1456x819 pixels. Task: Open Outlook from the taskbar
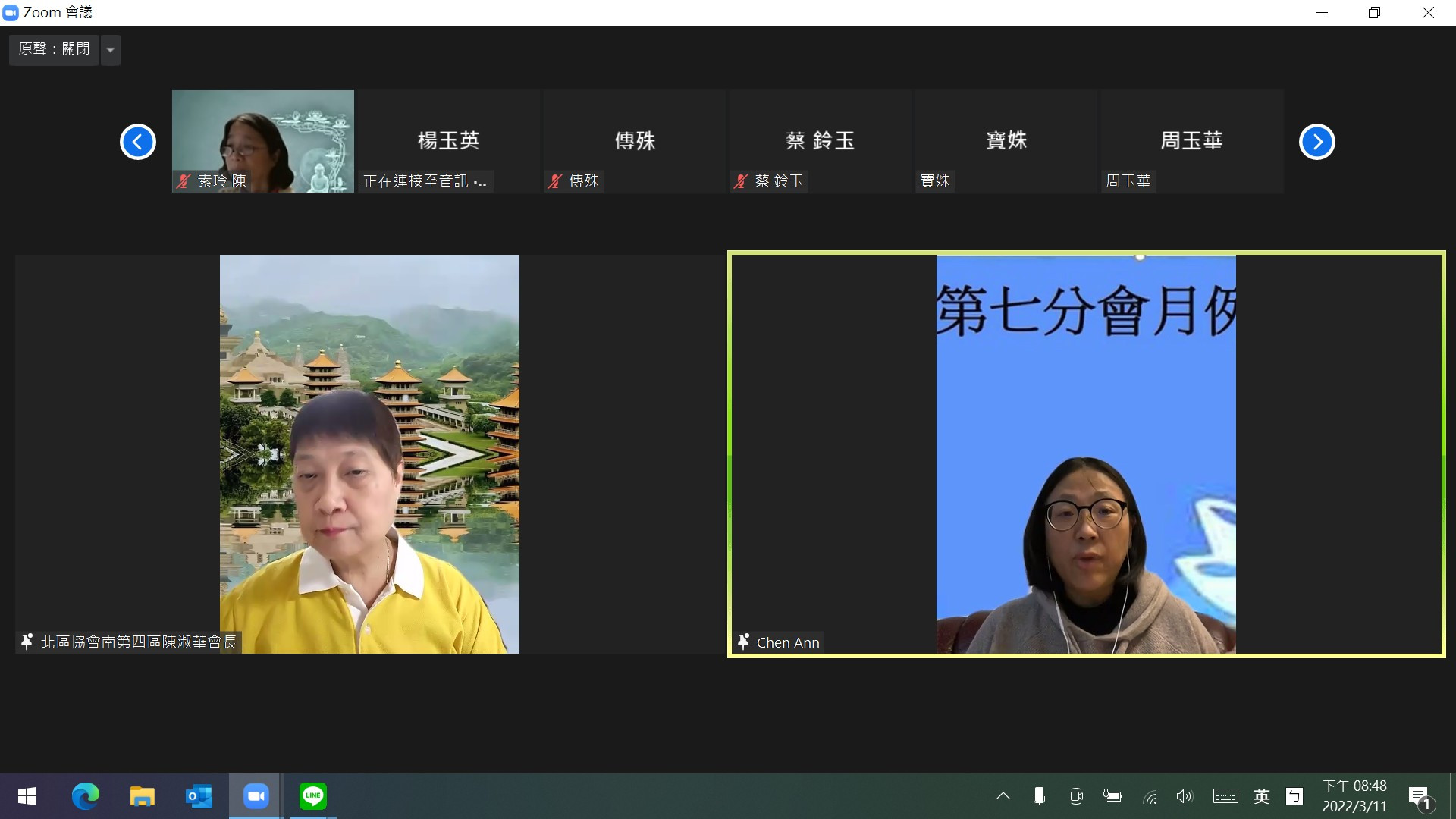pos(199,795)
